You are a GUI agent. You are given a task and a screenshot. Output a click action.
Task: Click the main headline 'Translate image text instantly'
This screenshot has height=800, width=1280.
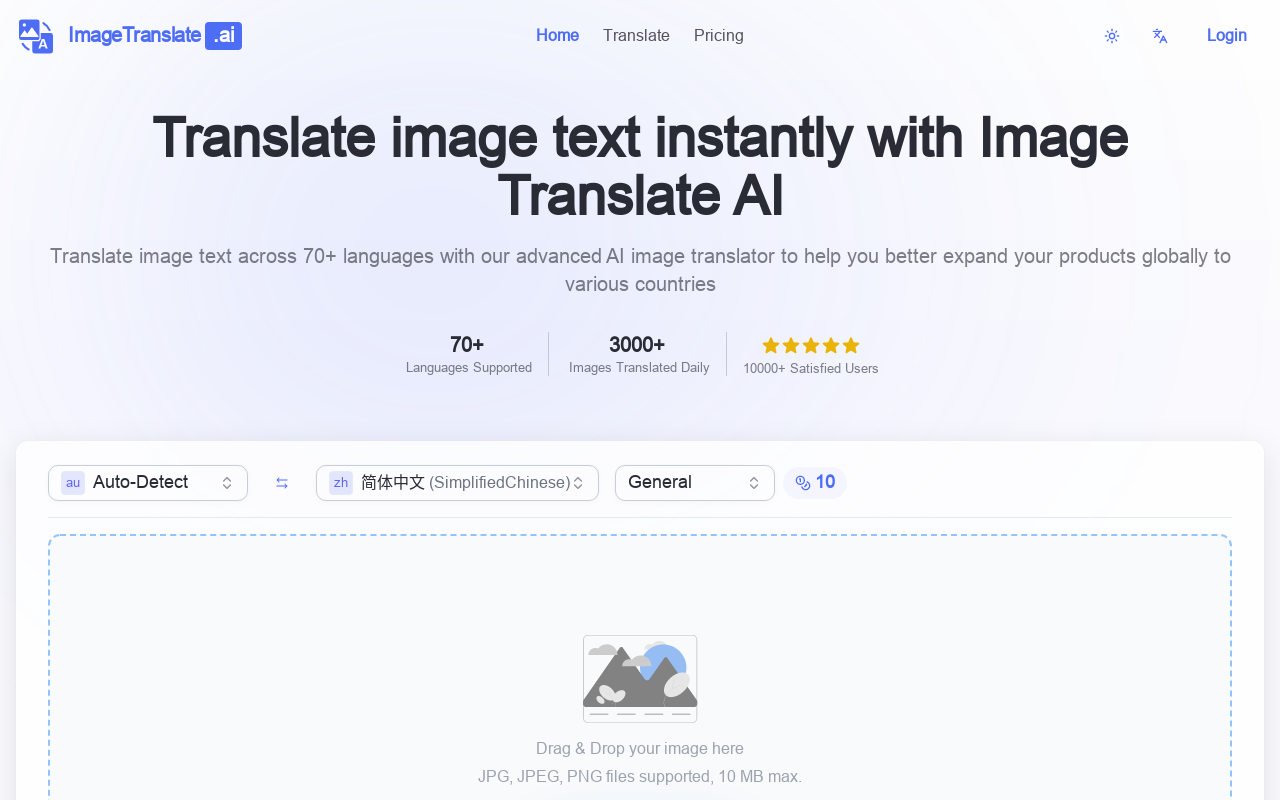(x=640, y=166)
